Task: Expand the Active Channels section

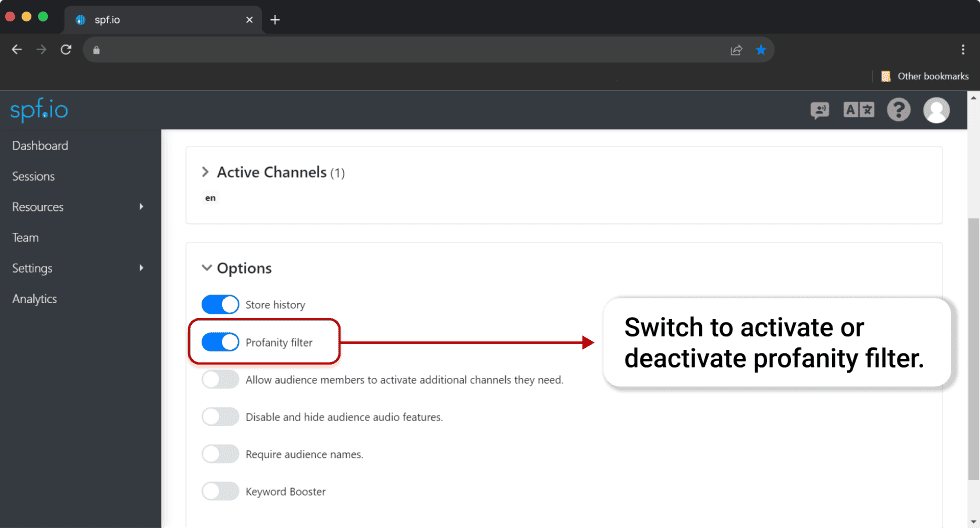Action: point(205,172)
